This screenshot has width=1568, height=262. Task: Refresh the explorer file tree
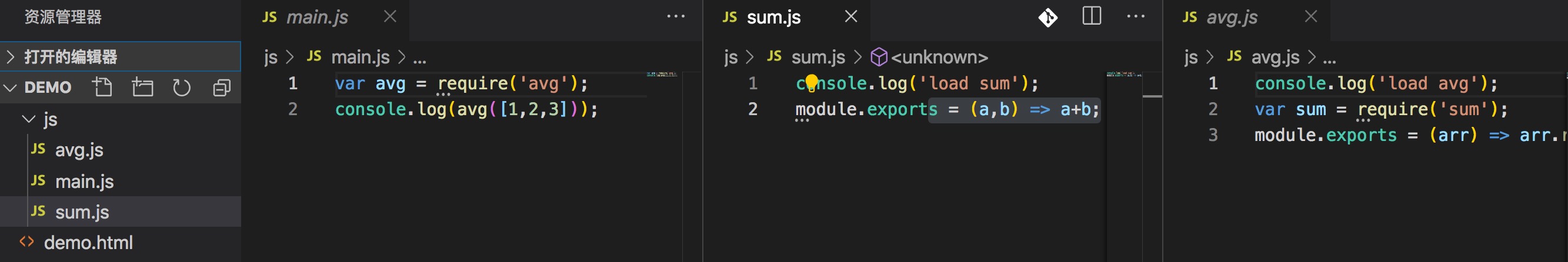point(181,88)
